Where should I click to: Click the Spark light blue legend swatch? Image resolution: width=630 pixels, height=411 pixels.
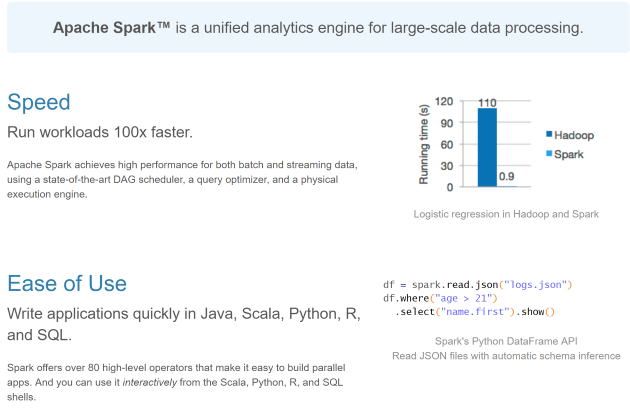(x=549, y=153)
